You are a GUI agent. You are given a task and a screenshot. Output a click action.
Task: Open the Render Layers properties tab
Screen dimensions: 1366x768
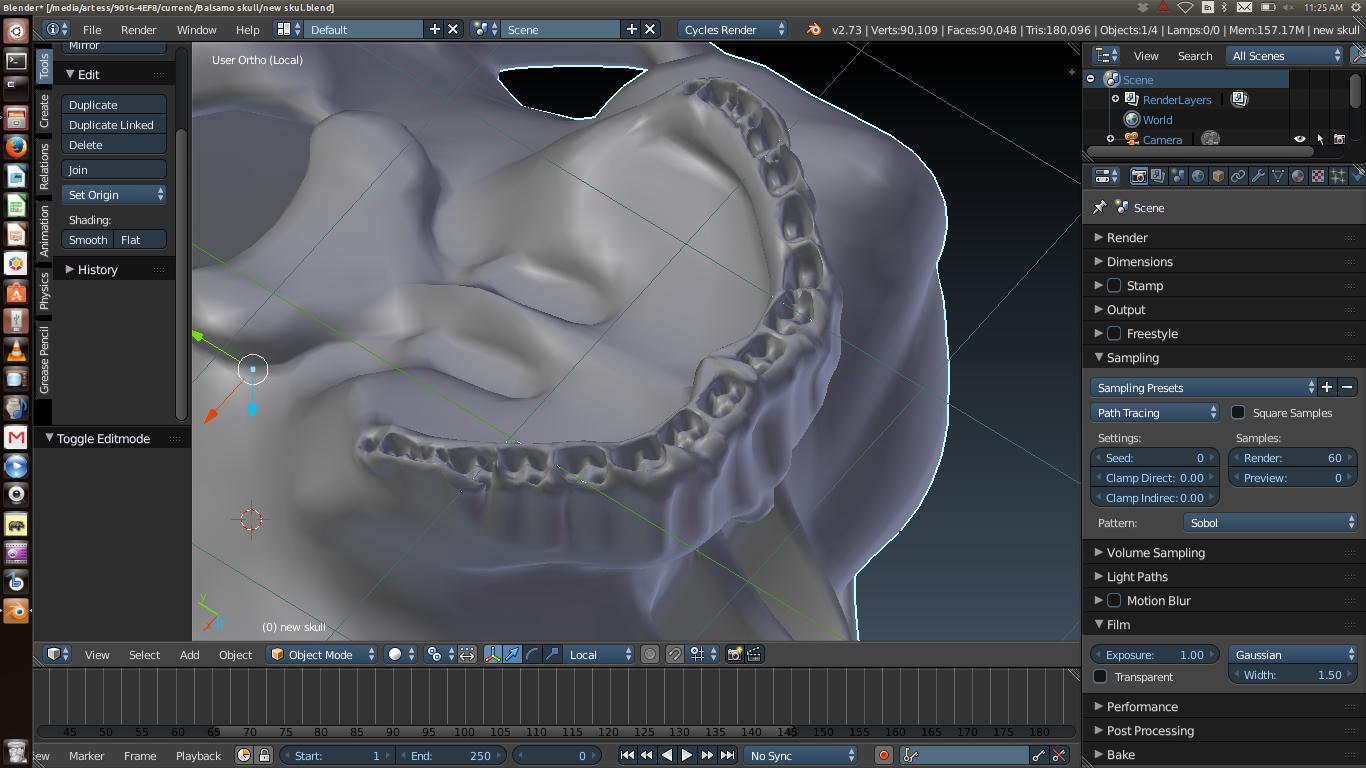pyautogui.click(x=1158, y=176)
